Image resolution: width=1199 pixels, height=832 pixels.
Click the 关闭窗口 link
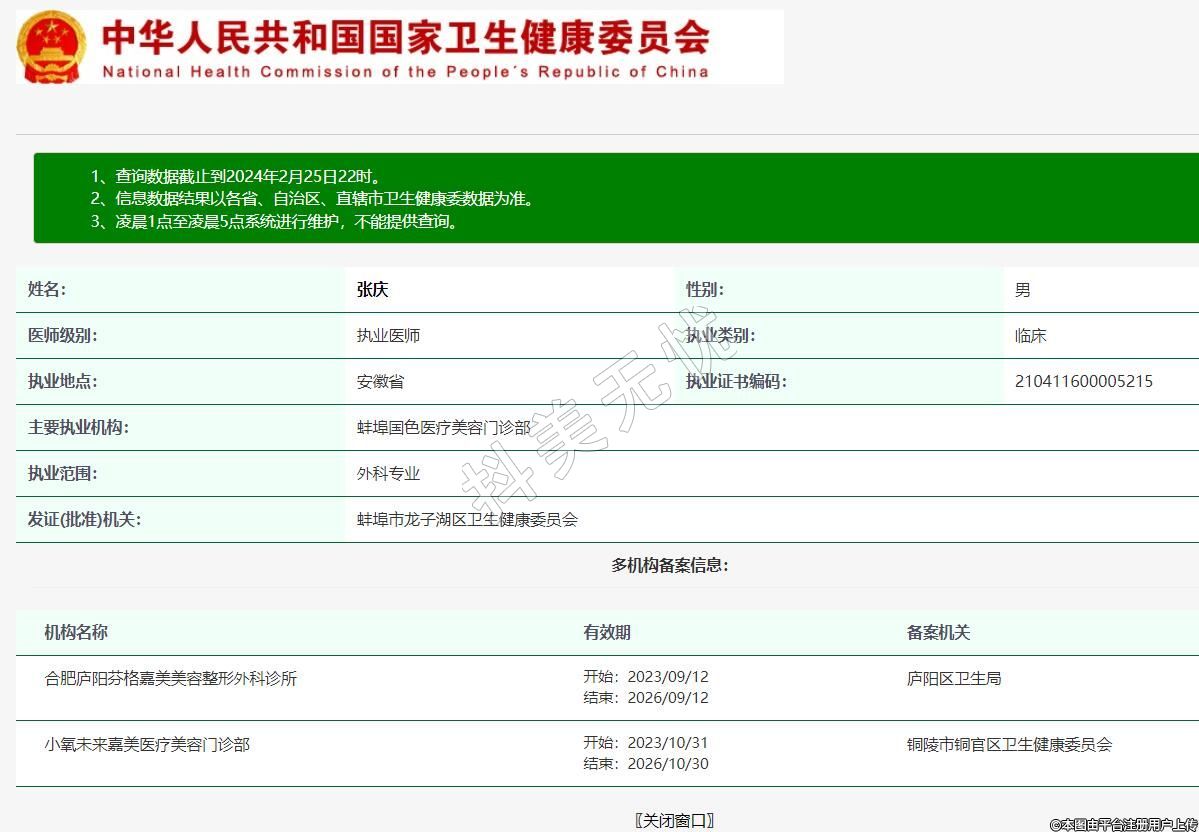click(674, 820)
